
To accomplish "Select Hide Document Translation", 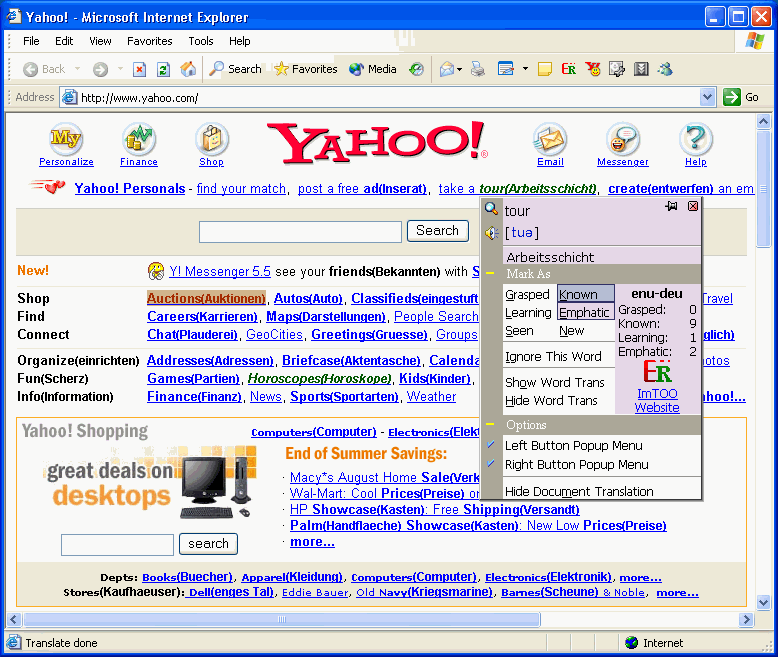I will pos(579,491).
